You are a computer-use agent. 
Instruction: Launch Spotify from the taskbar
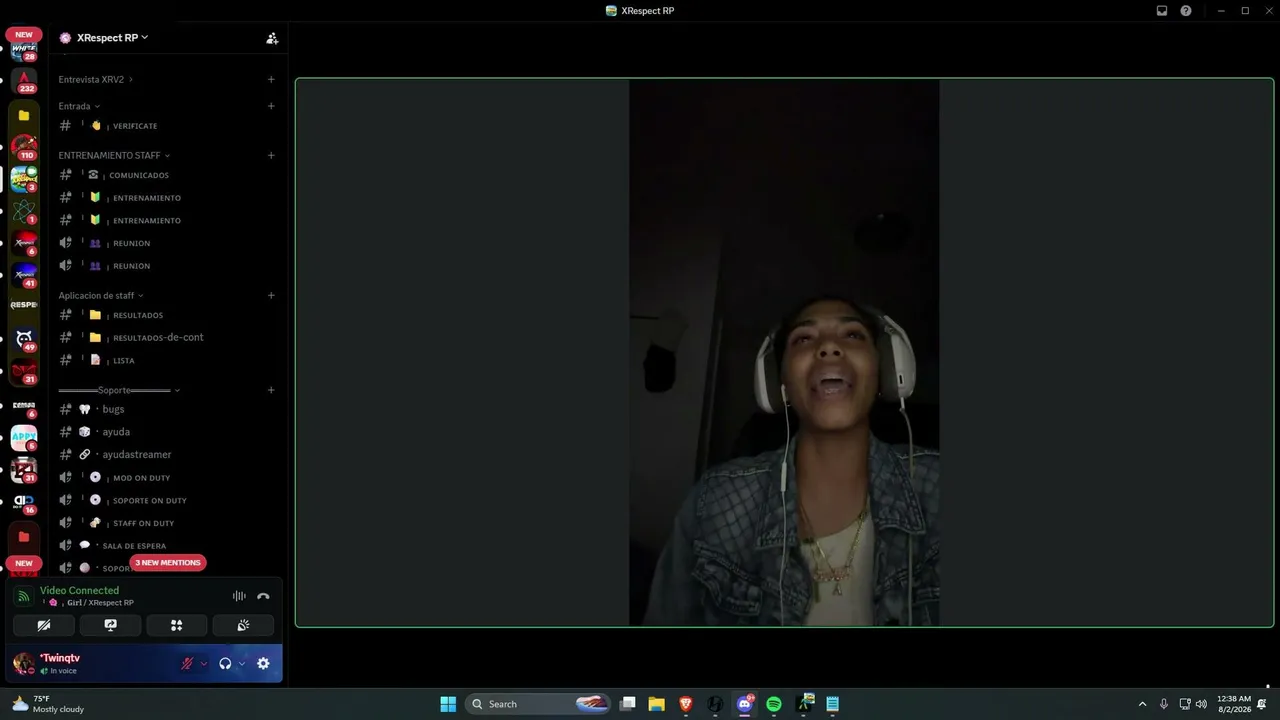tap(774, 704)
